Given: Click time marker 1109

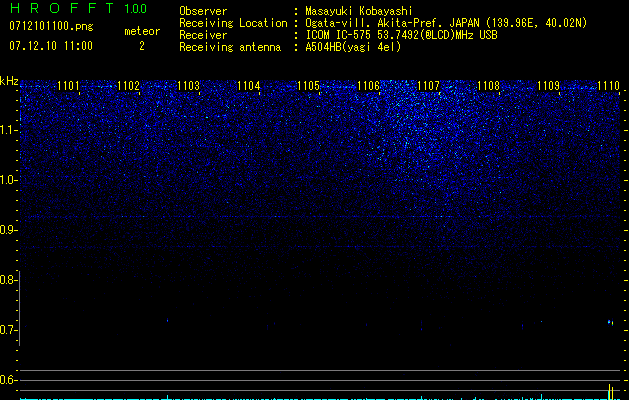Looking at the screenshot, I should (549, 86).
